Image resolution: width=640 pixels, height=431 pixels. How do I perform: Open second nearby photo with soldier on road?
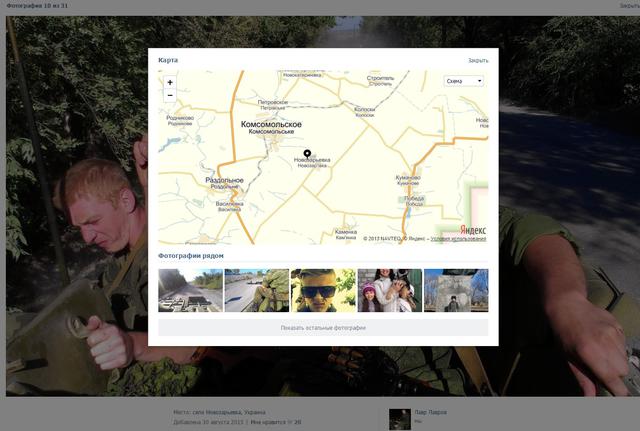tap(256, 290)
